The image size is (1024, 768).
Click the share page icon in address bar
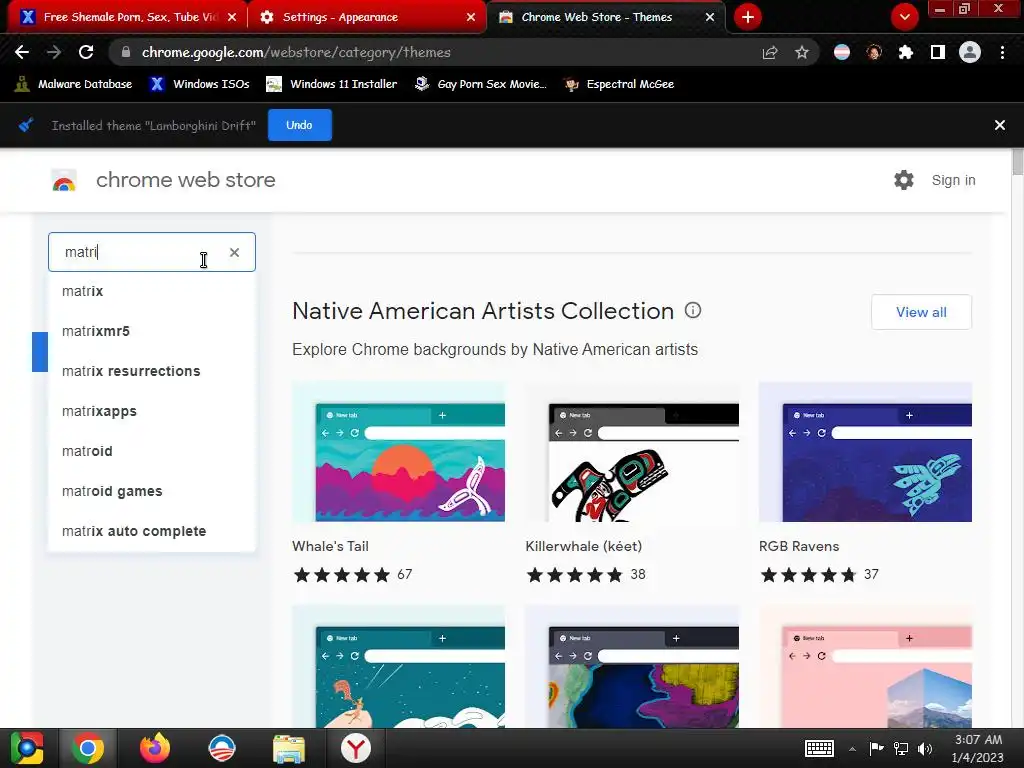pyautogui.click(x=770, y=52)
